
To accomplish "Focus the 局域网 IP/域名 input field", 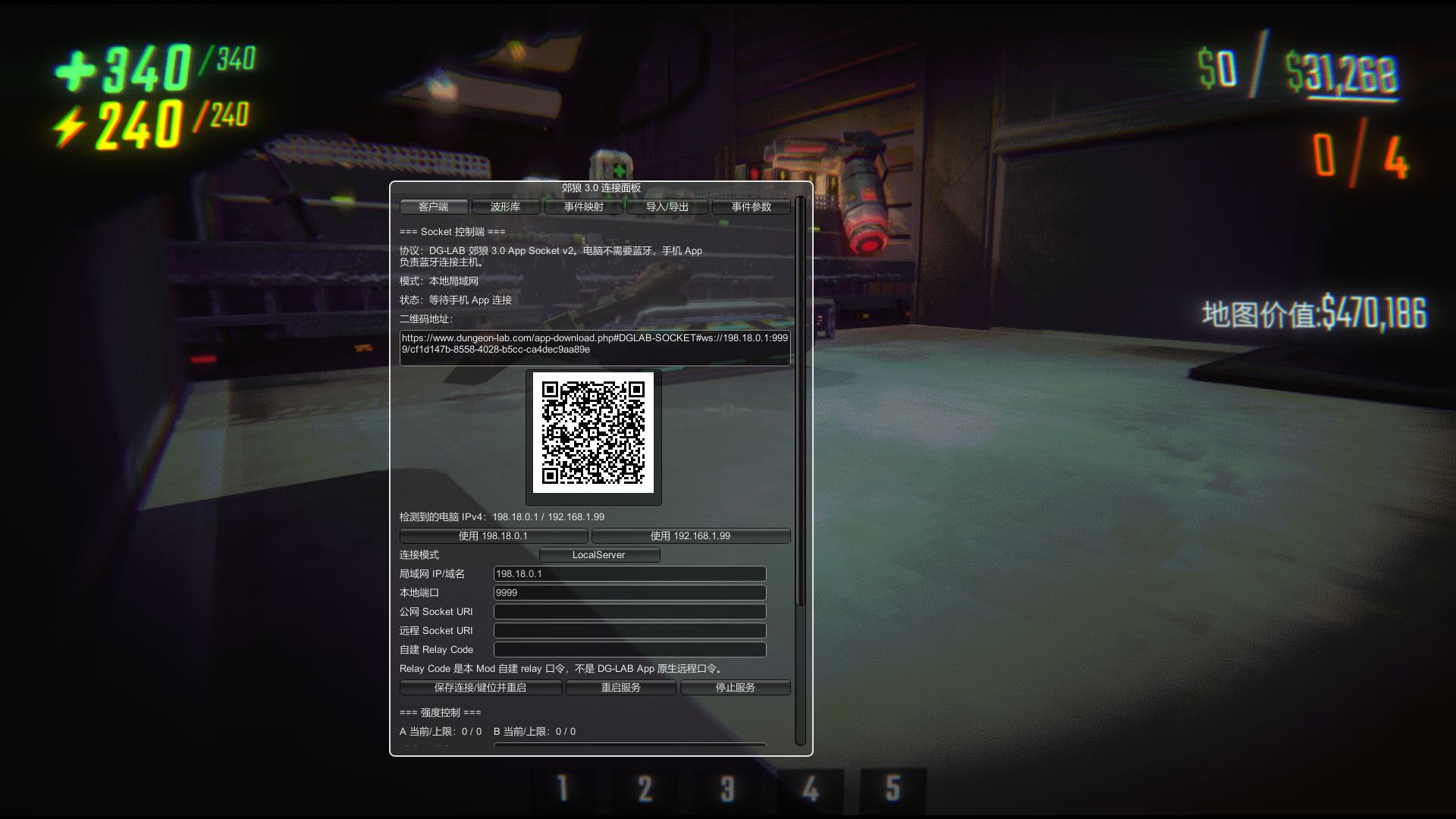I will point(629,574).
